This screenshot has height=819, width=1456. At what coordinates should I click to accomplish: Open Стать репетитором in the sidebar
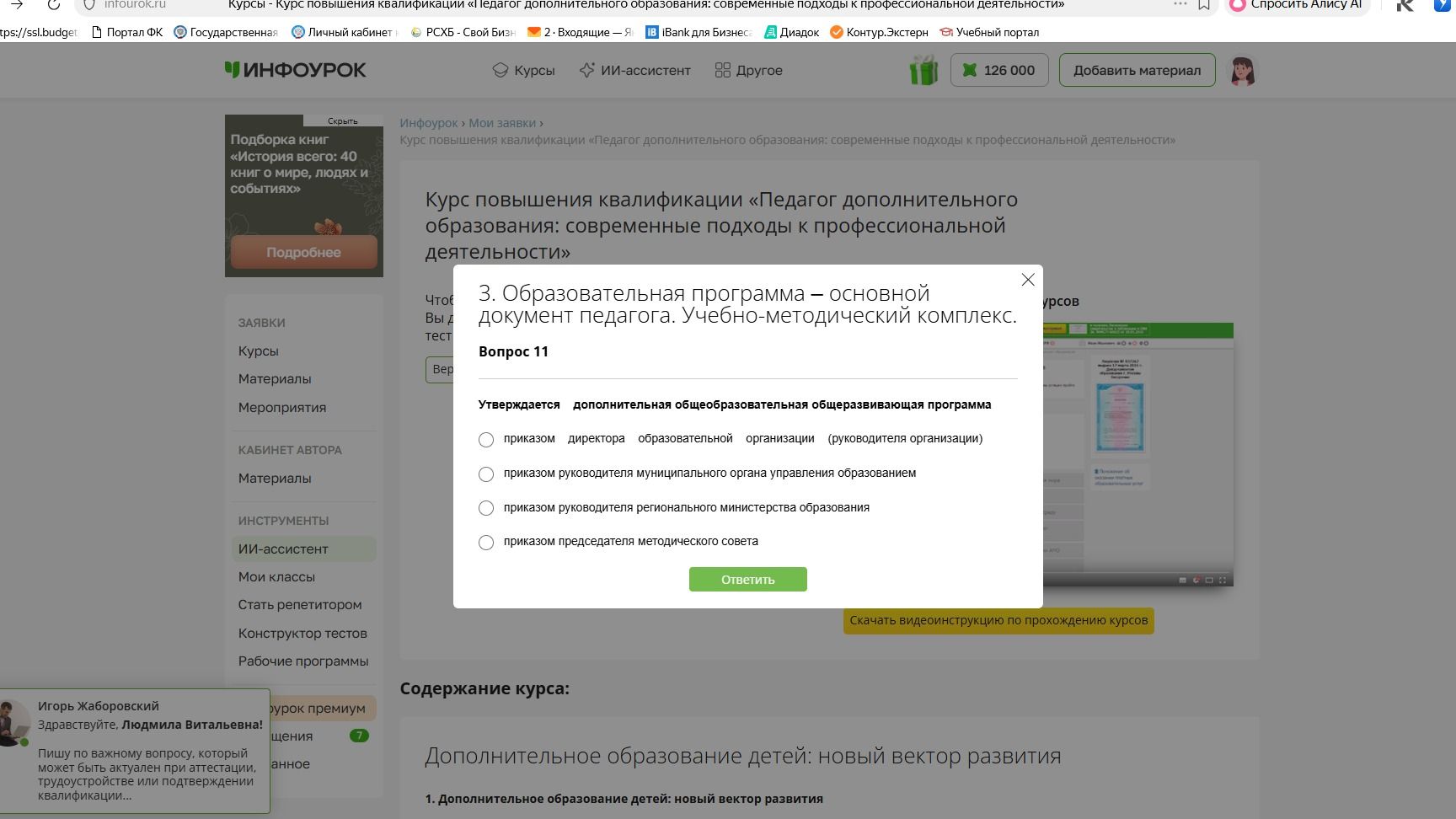tap(300, 604)
